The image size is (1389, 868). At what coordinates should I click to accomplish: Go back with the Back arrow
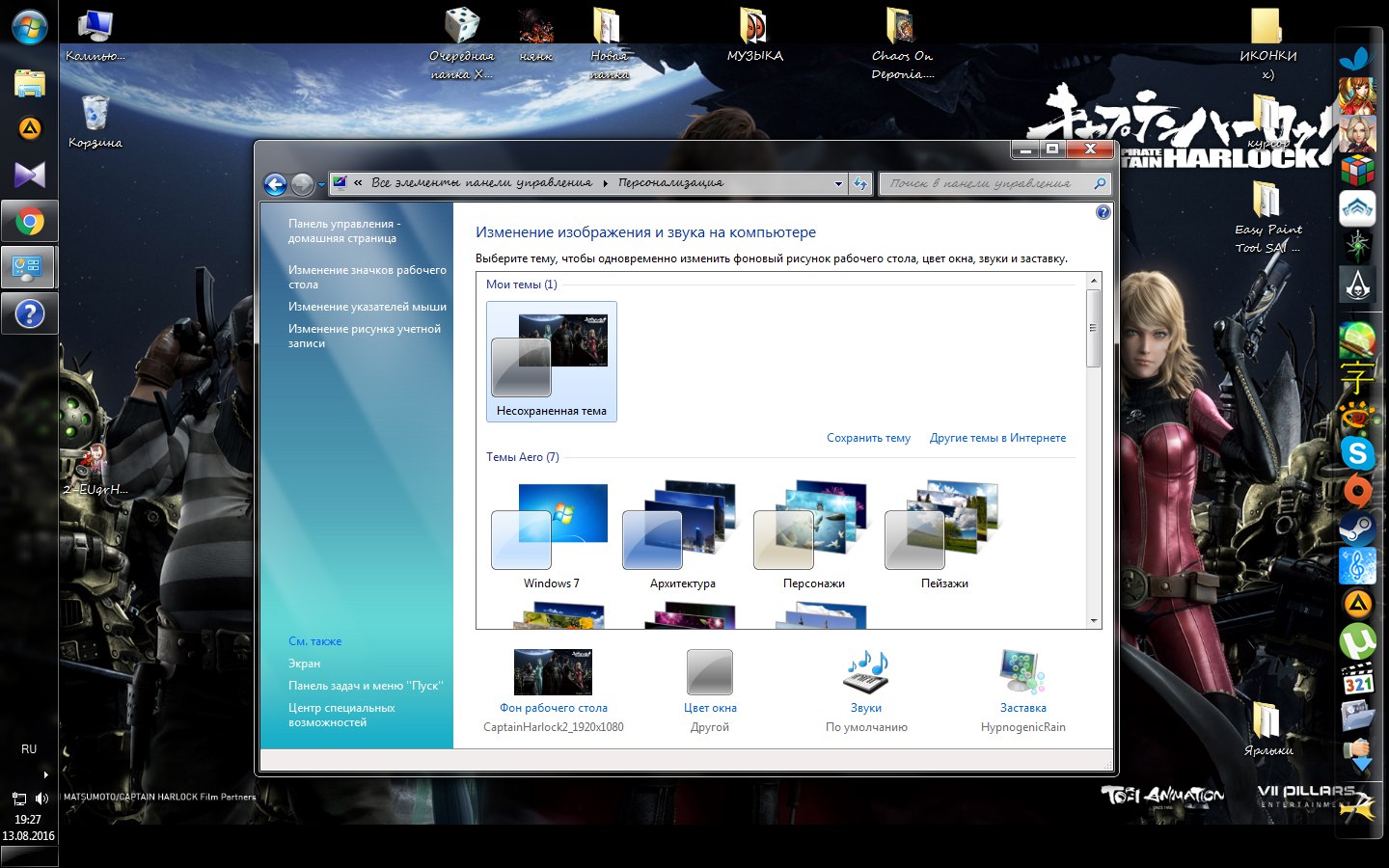click(276, 183)
